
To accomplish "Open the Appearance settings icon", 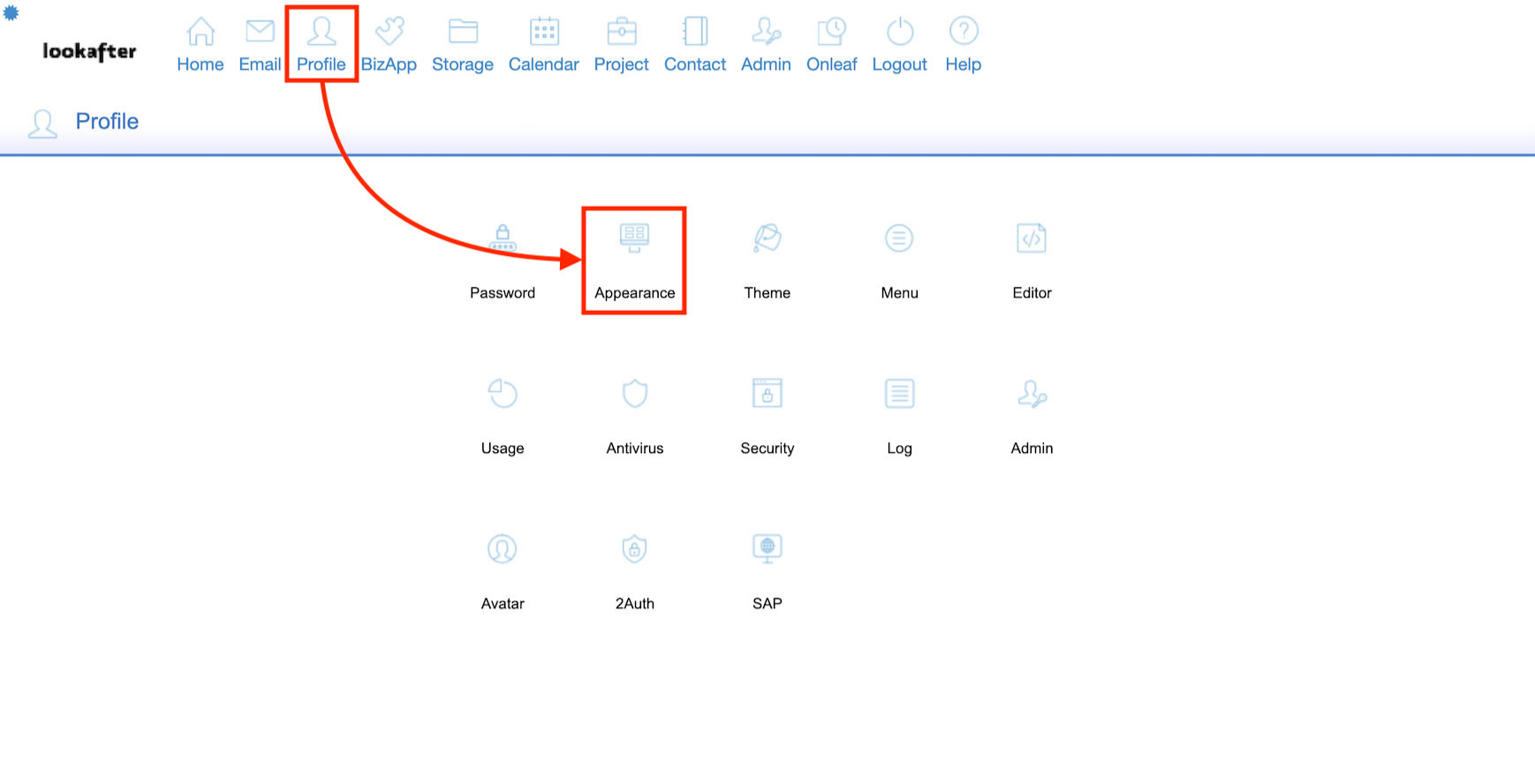I will pyautogui.click(x=634, y=238).
